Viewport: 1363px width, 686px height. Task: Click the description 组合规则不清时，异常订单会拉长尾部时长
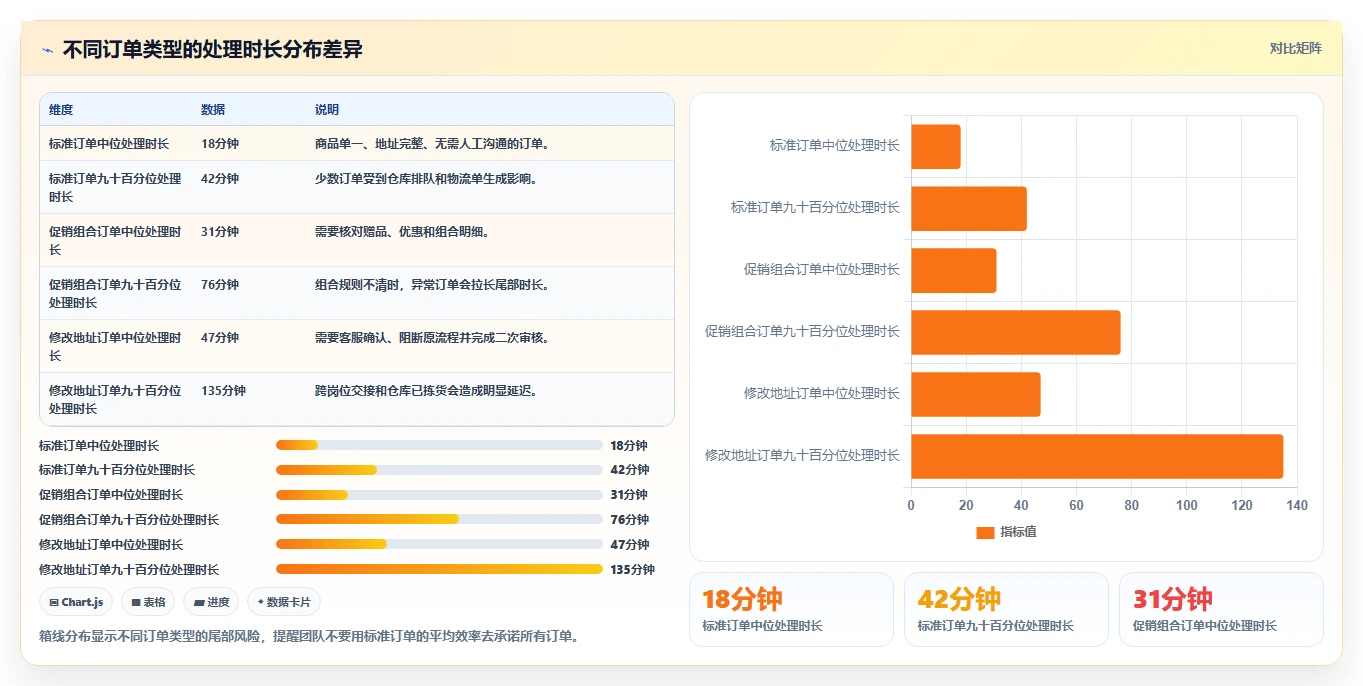pos(432,285)
